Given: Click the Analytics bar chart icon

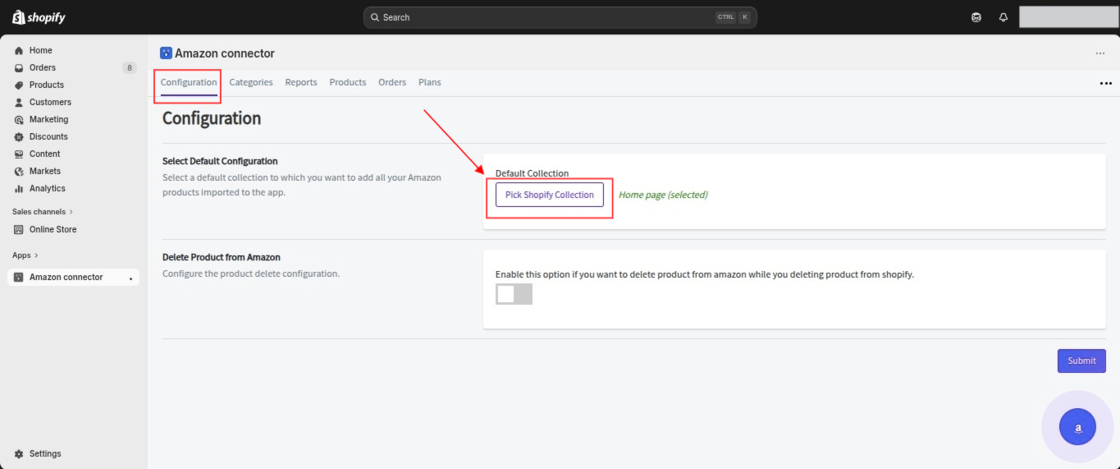Looking at the screenshot, I should click(x=19, y=188).
